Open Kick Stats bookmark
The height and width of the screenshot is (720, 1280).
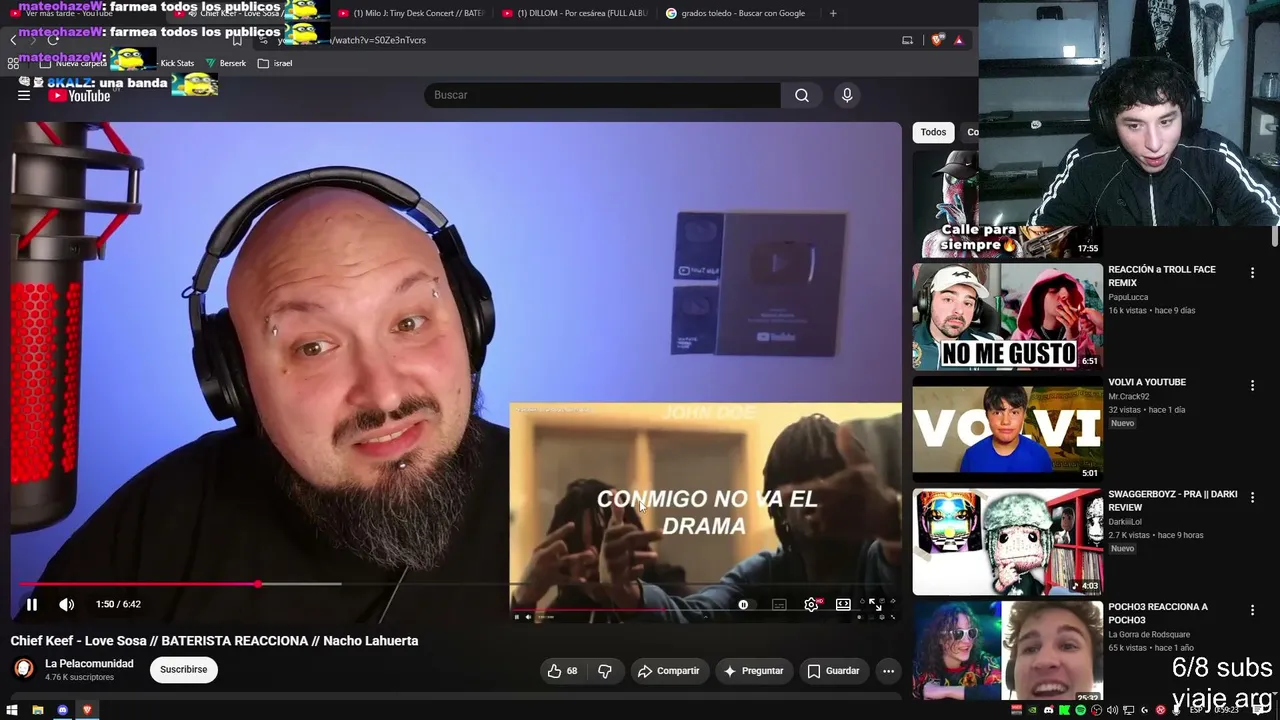[x=177, y=63]
